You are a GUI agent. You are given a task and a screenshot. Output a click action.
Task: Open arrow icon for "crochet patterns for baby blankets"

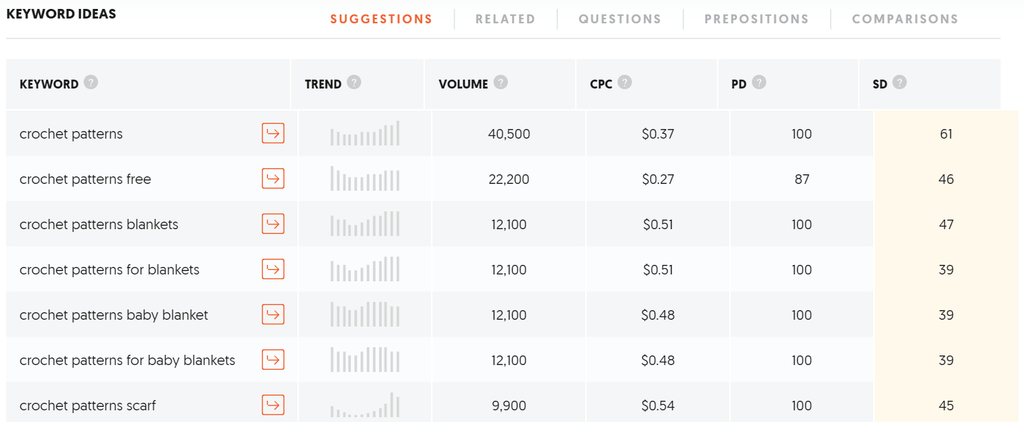point(273,360)
